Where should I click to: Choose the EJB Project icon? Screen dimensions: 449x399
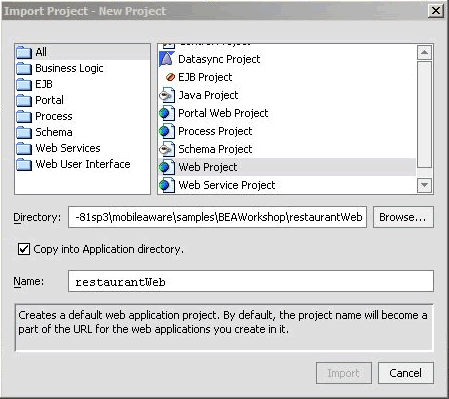(170, 77)
